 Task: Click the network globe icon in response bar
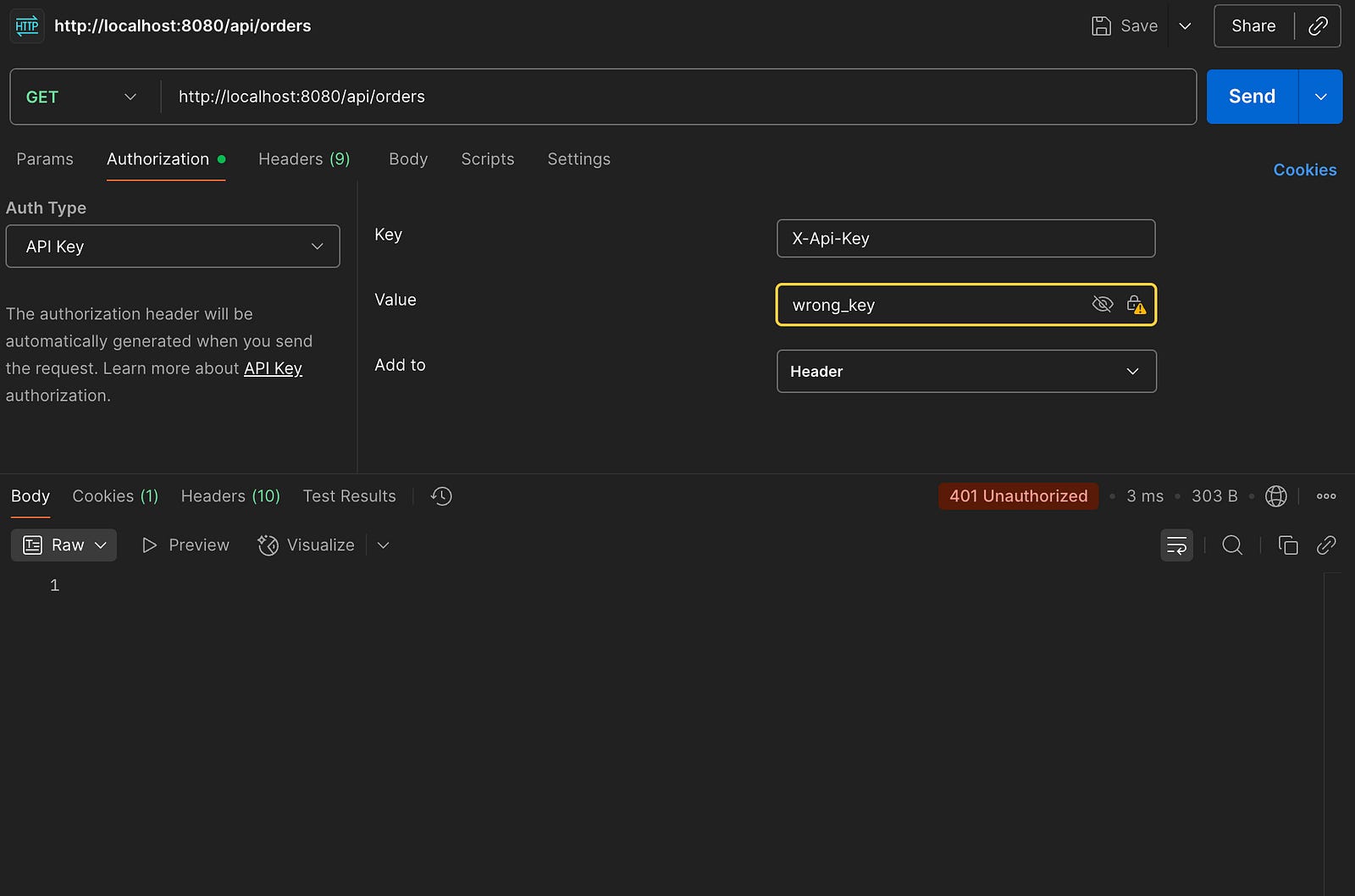point(1276,496)
